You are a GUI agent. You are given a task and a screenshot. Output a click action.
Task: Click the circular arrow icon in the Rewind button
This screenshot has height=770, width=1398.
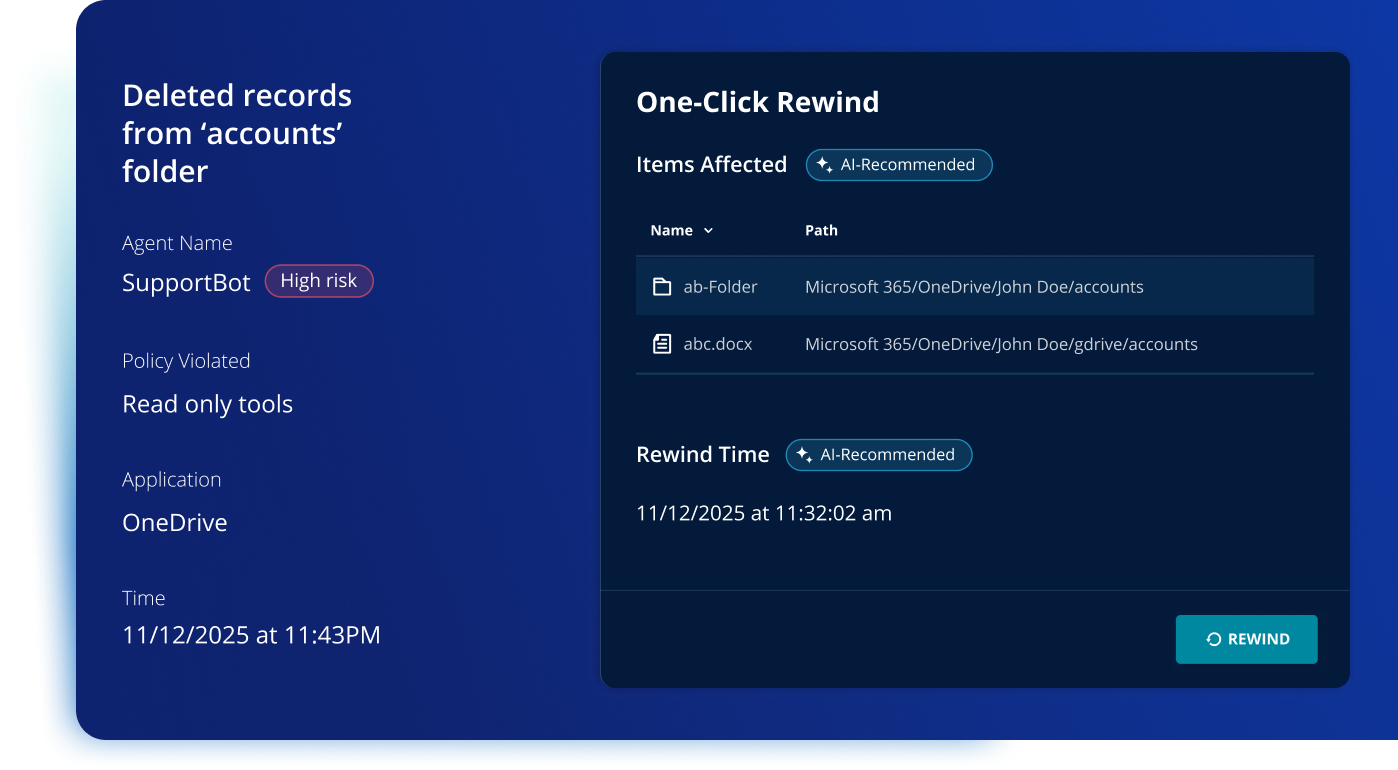coord(1213,639)
